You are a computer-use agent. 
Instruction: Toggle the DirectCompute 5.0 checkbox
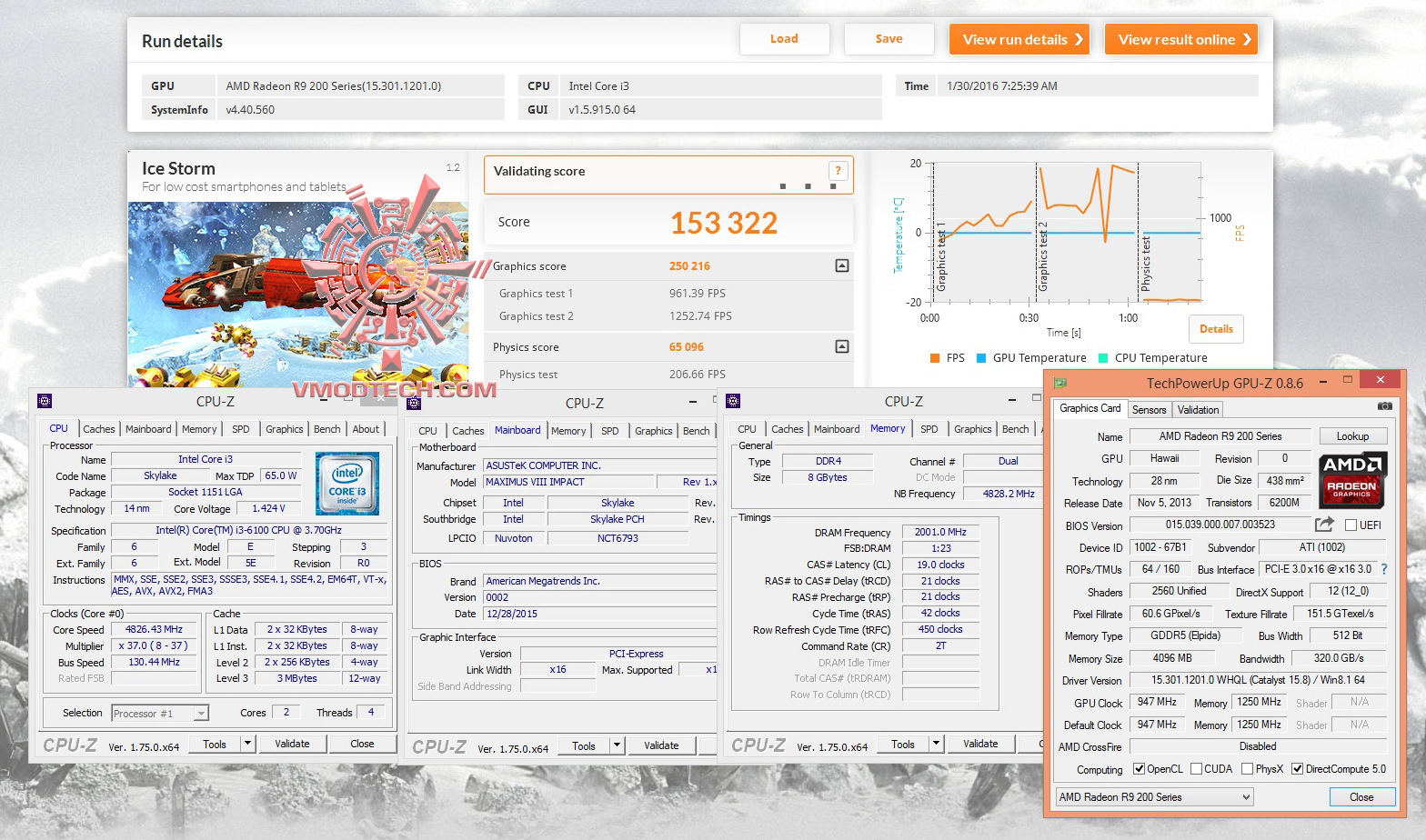point(1297,769)
